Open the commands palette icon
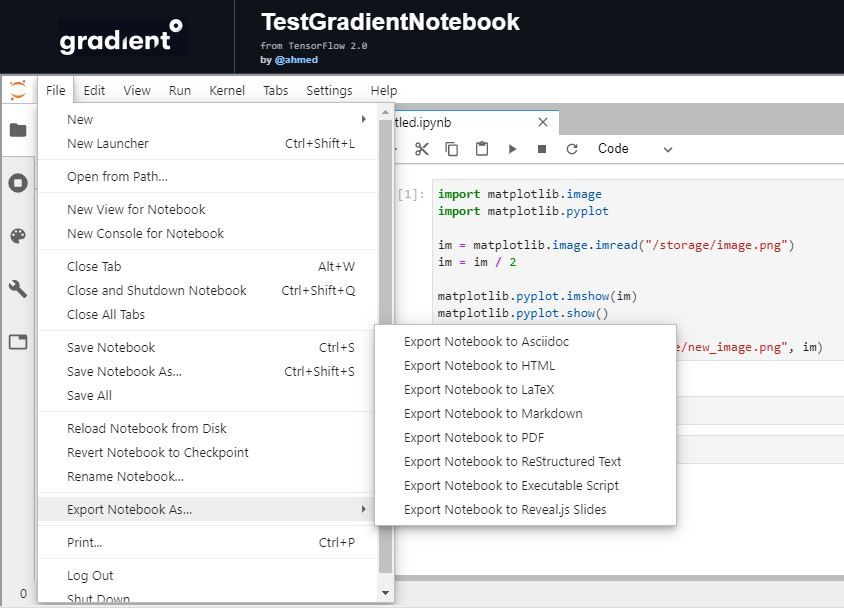 (x=18, y=236)
